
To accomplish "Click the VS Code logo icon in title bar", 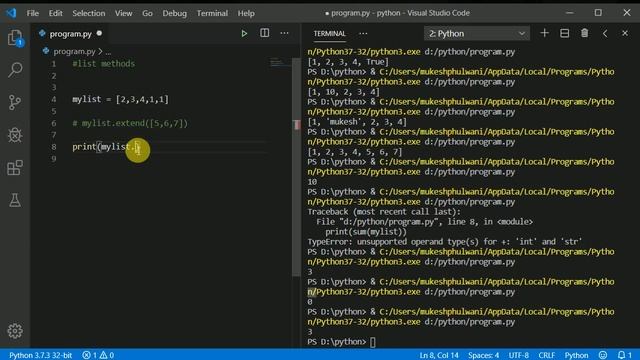I will tap(11, 13).
